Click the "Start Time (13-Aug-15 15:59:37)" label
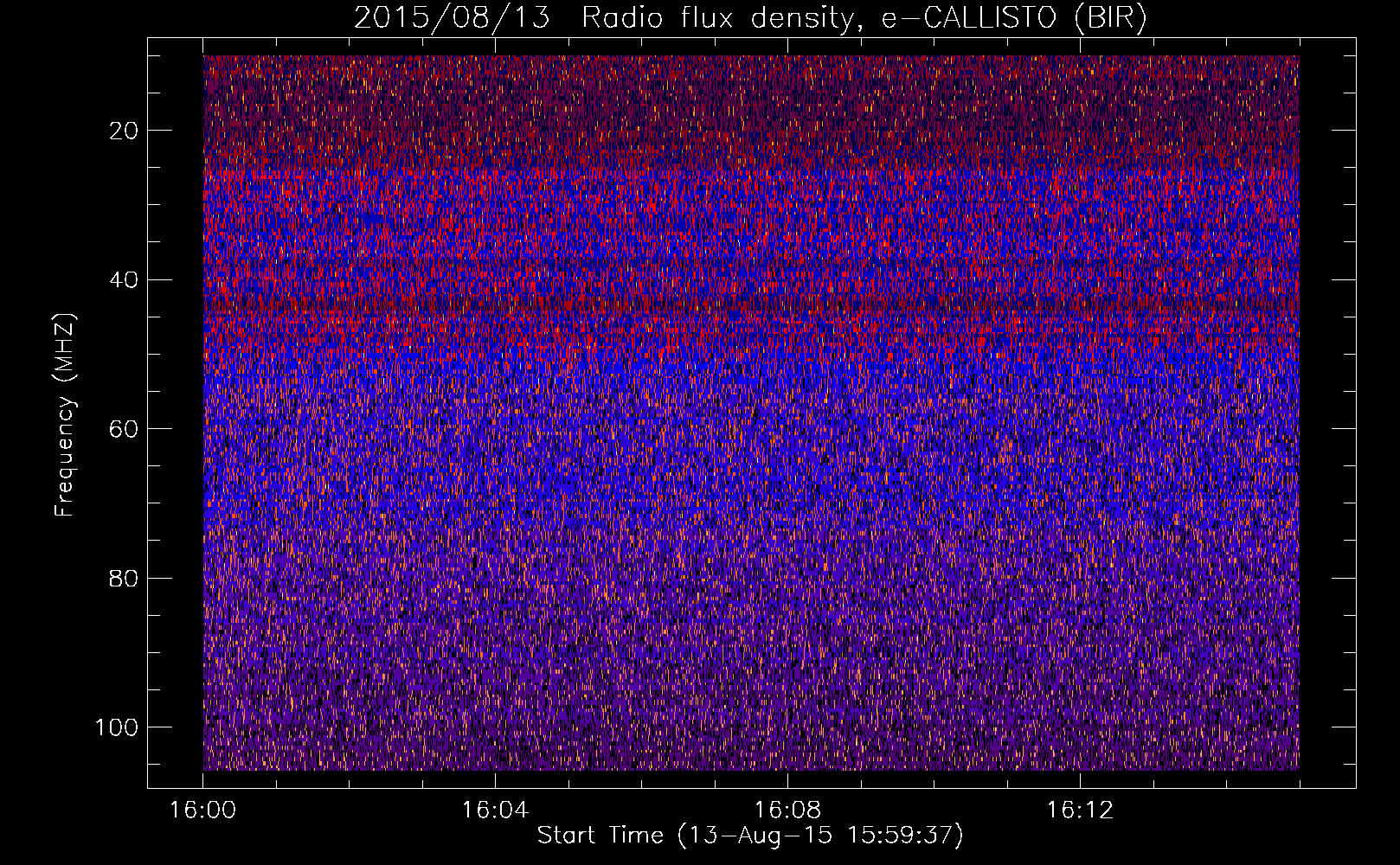Screen dimensions: 1400x865 tap(750, 836)
